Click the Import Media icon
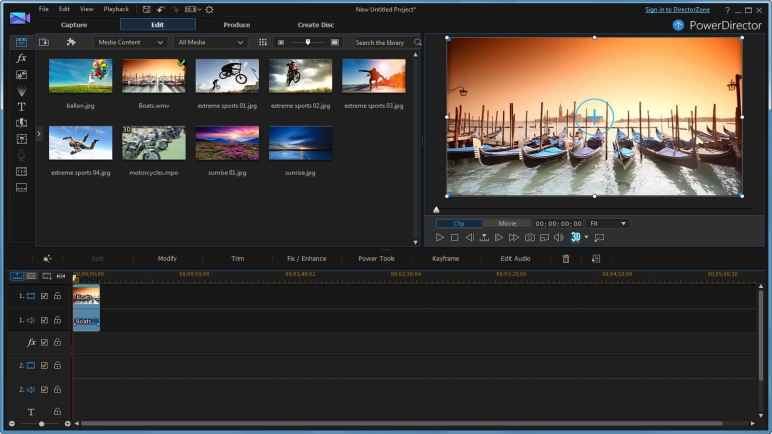The image size is (772, 434). click(x=44, y=42)
